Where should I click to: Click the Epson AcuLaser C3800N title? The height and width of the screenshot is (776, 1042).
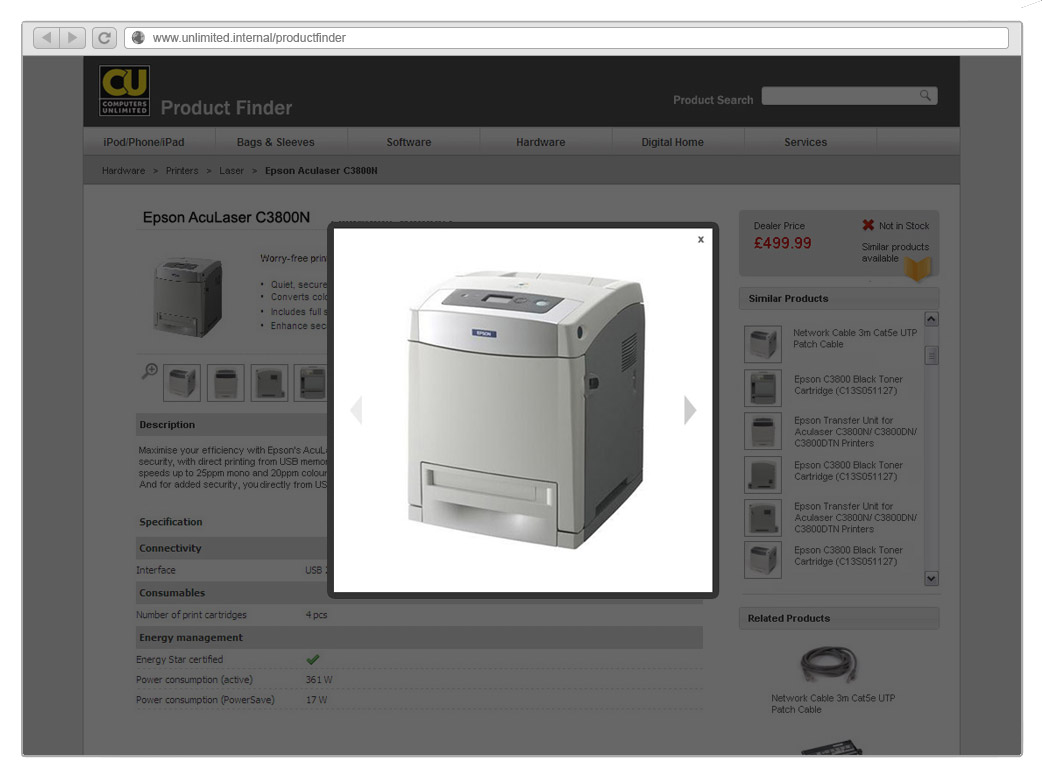226,217
